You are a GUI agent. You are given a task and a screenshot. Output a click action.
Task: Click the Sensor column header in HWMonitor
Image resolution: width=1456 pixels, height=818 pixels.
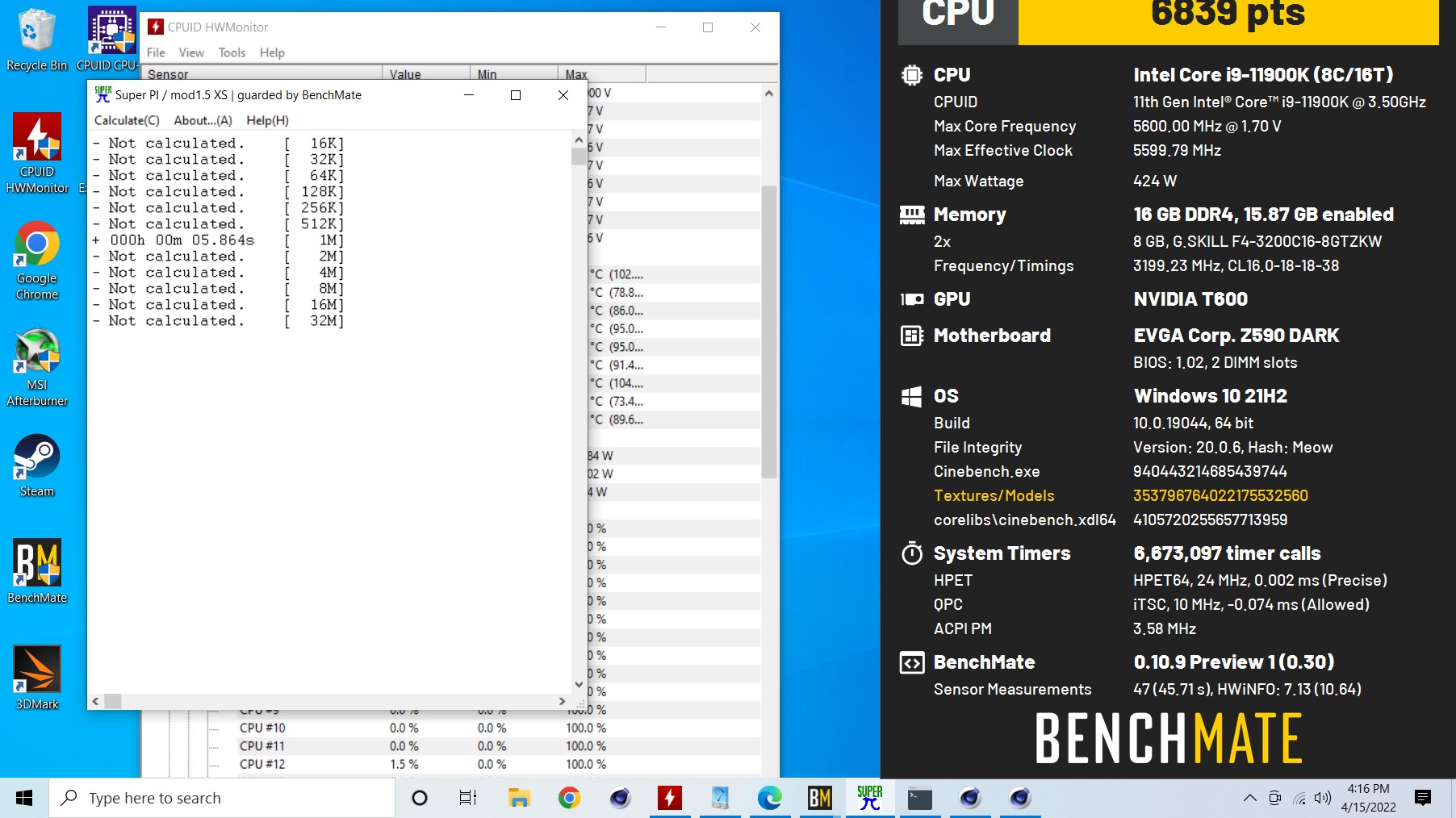click(x=261, y=73)
